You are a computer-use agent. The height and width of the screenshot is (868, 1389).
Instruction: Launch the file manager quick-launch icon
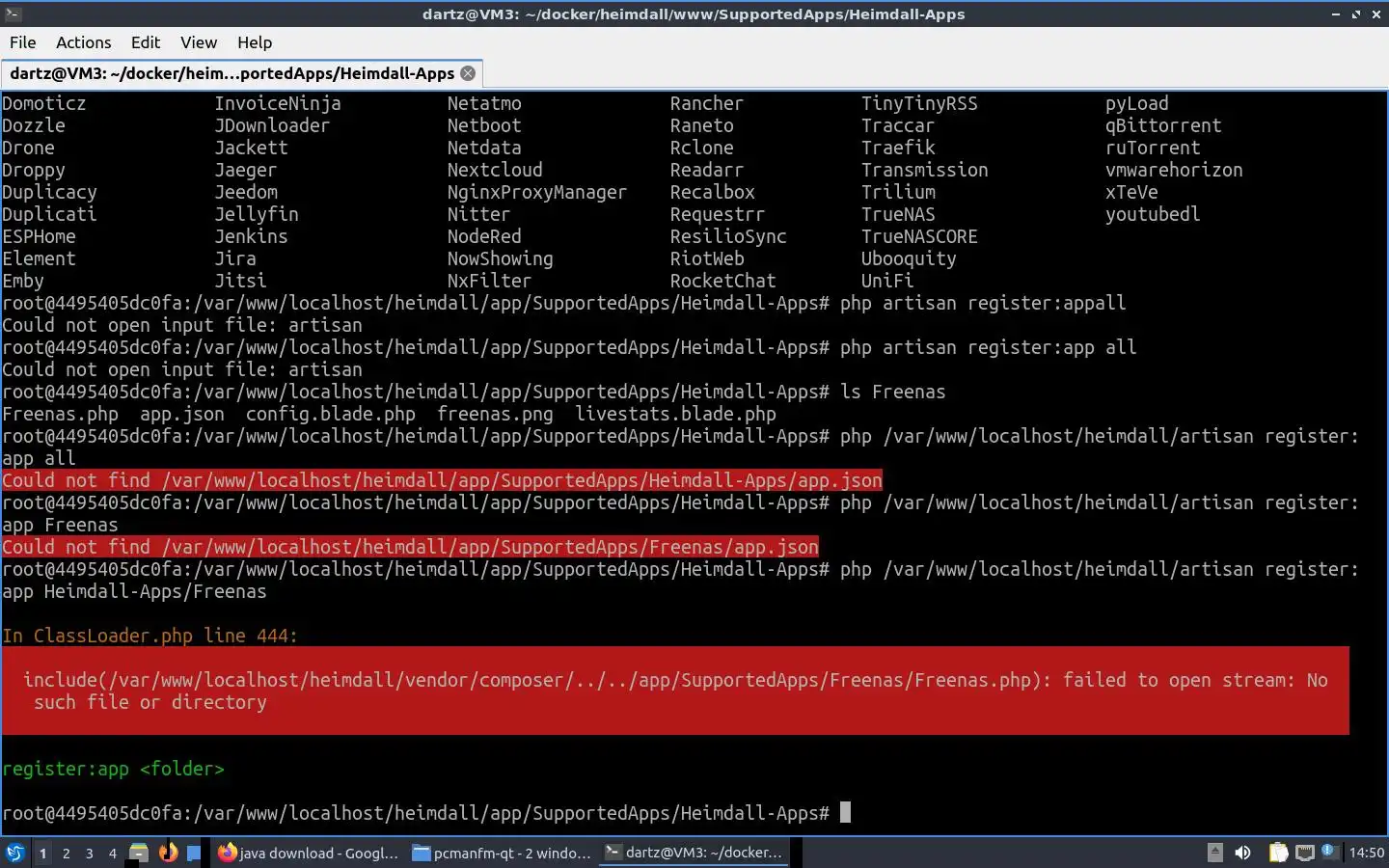139,853
